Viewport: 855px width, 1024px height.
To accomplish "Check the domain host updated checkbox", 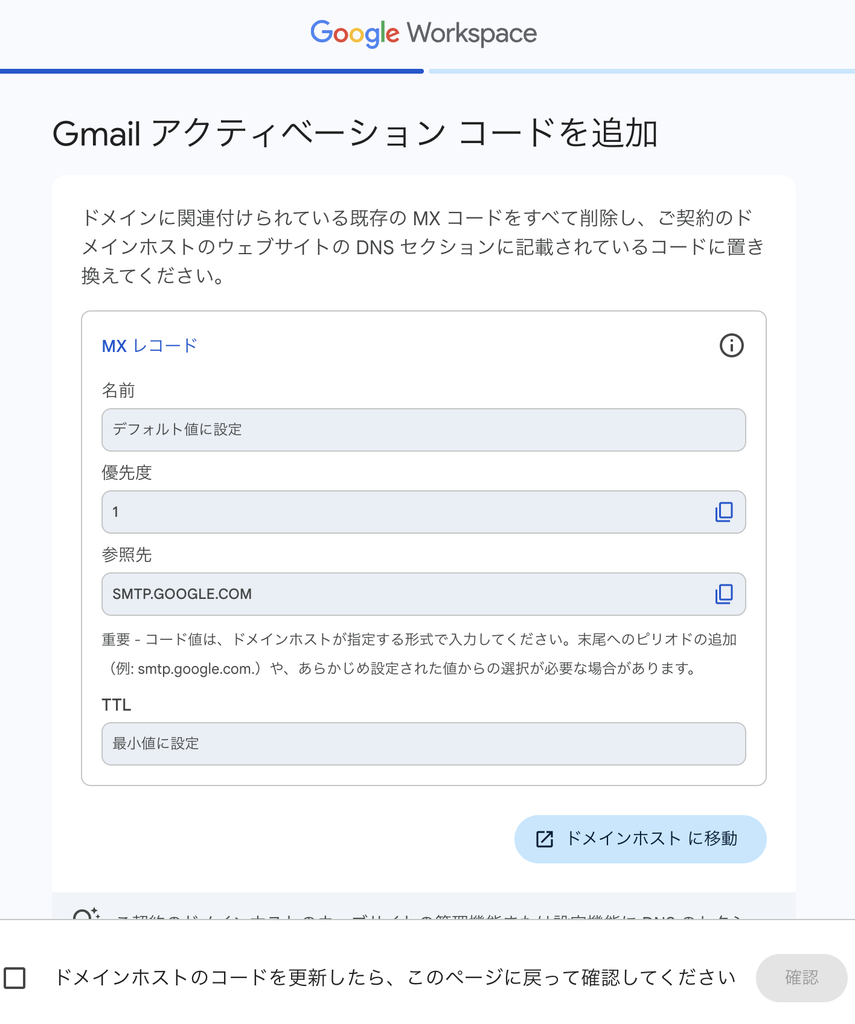I will (14, 978).
